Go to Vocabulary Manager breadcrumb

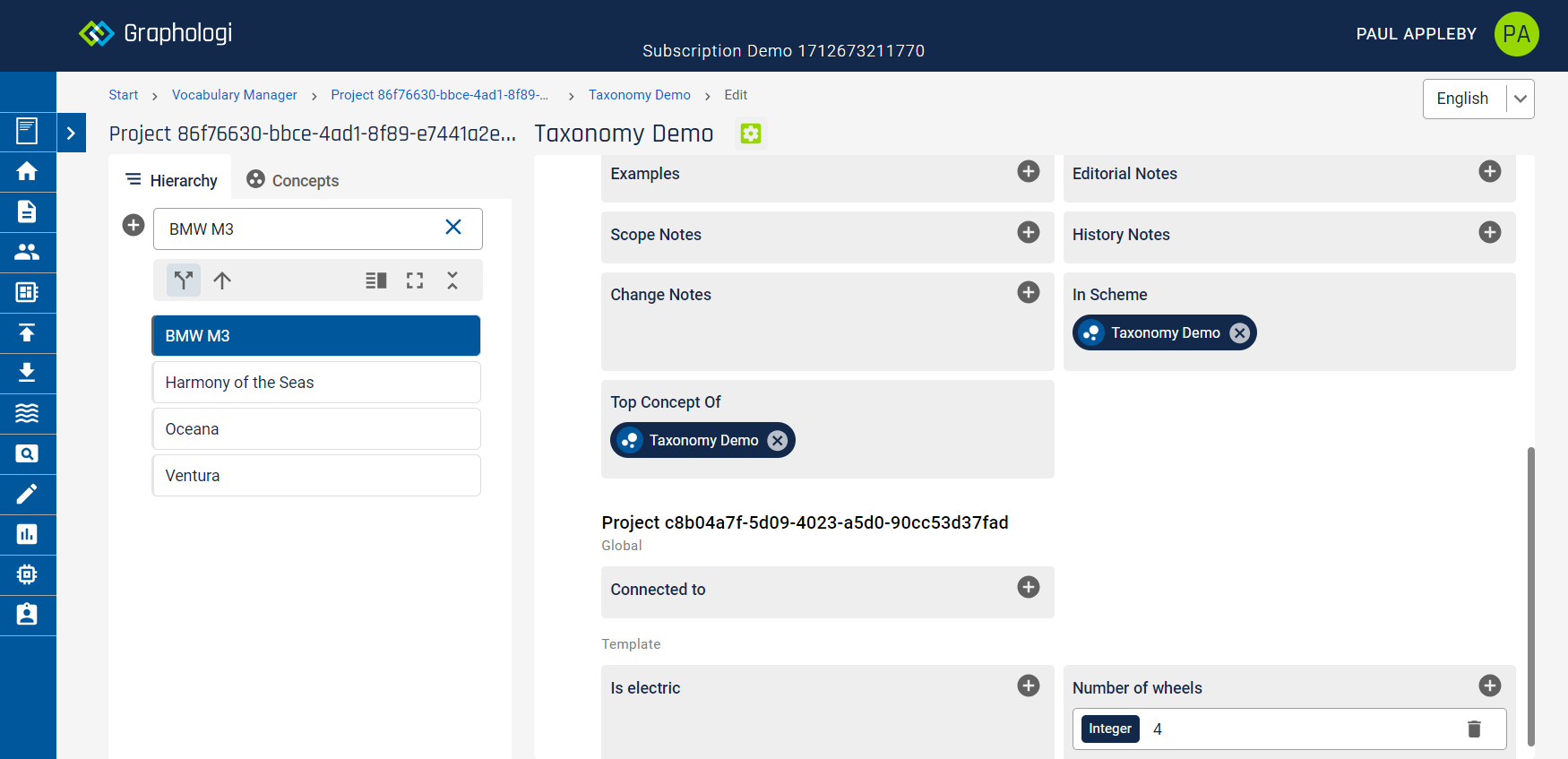235,95
